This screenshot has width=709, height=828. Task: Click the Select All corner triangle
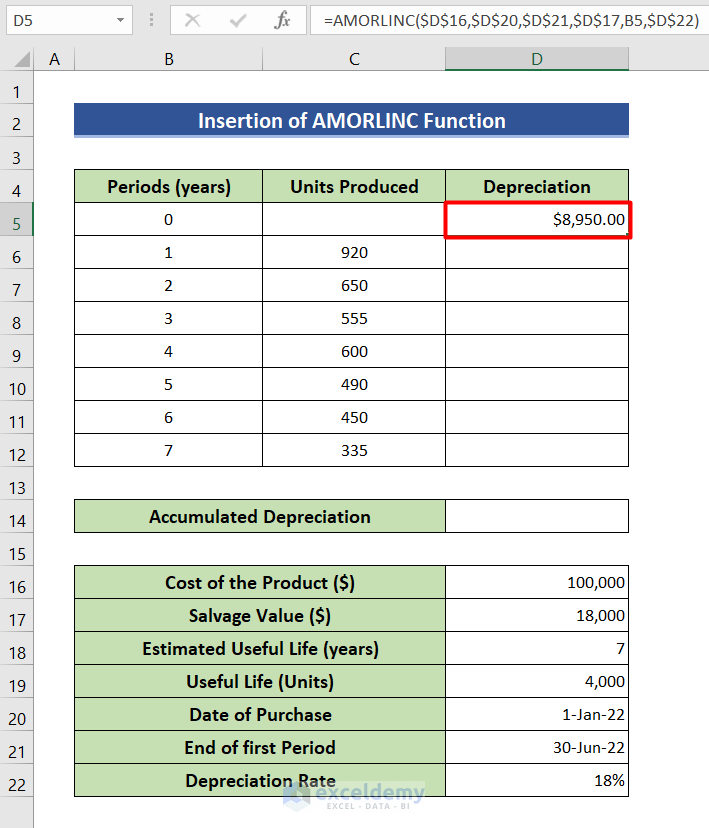22,59
